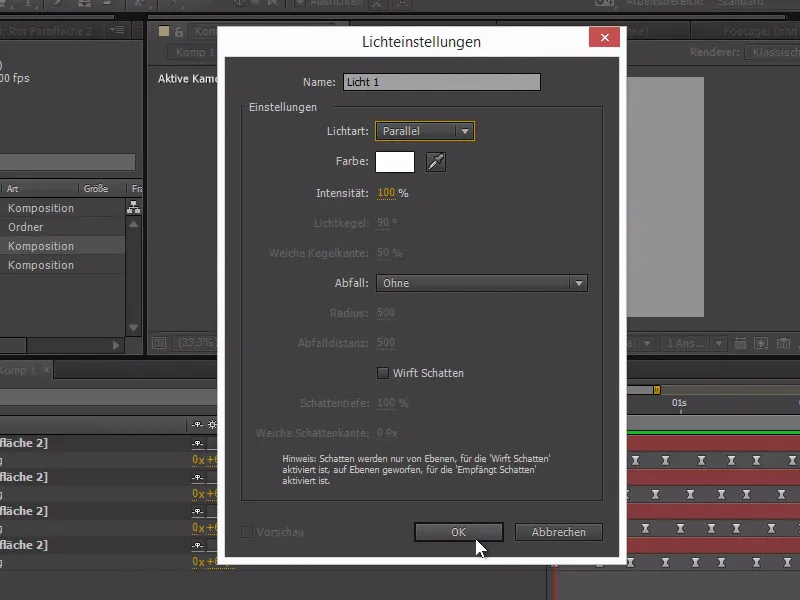Click the Vorschau checkbox
The height and width of the screenshot is (600, 800).
(x=247, y=532)
